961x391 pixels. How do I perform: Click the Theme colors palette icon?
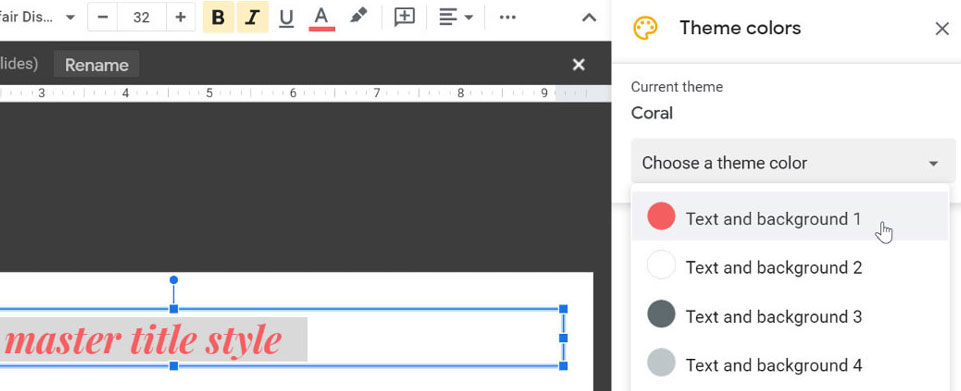click(645, 28)
